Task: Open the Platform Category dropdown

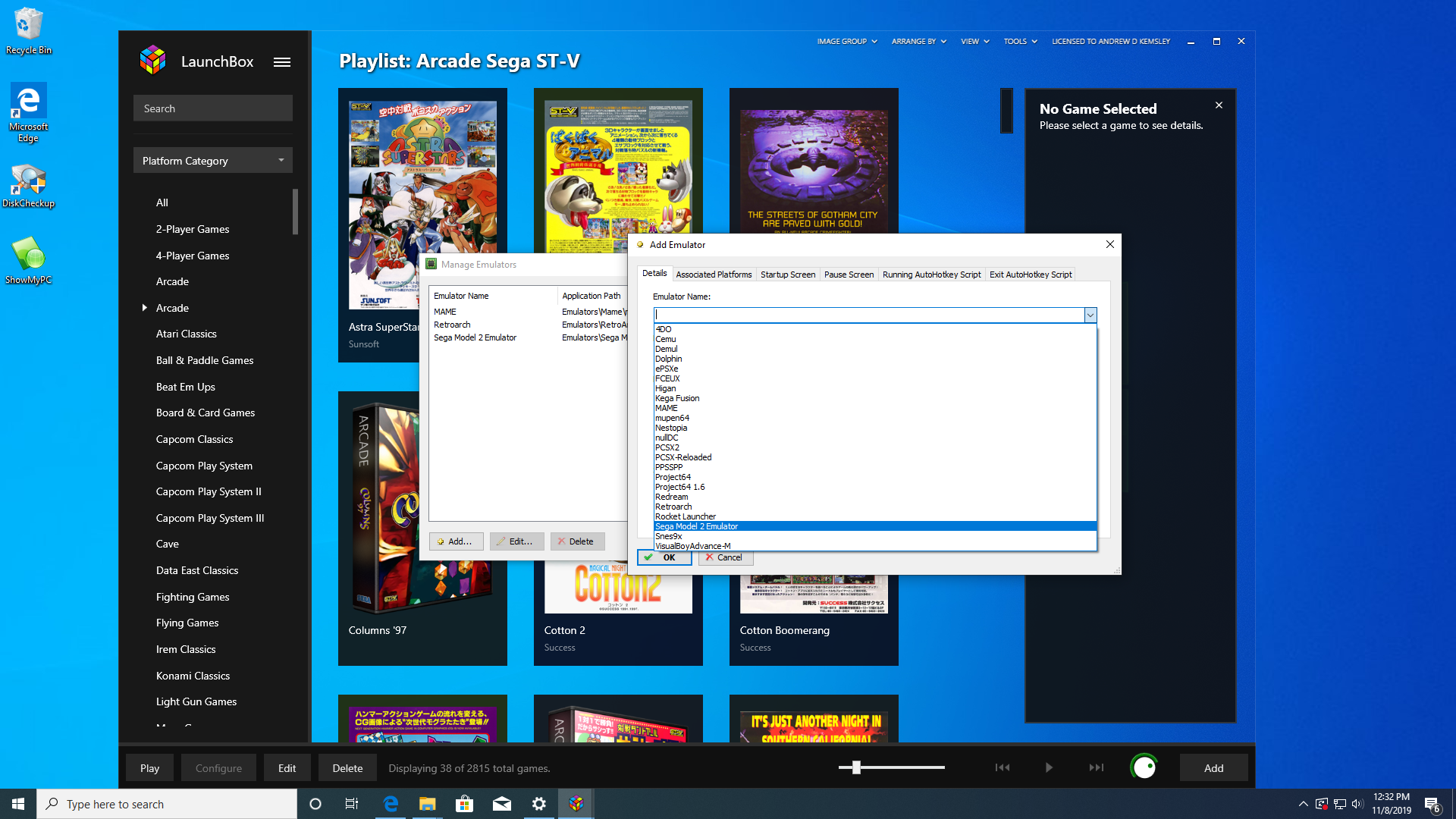Action: click(213, 161)
